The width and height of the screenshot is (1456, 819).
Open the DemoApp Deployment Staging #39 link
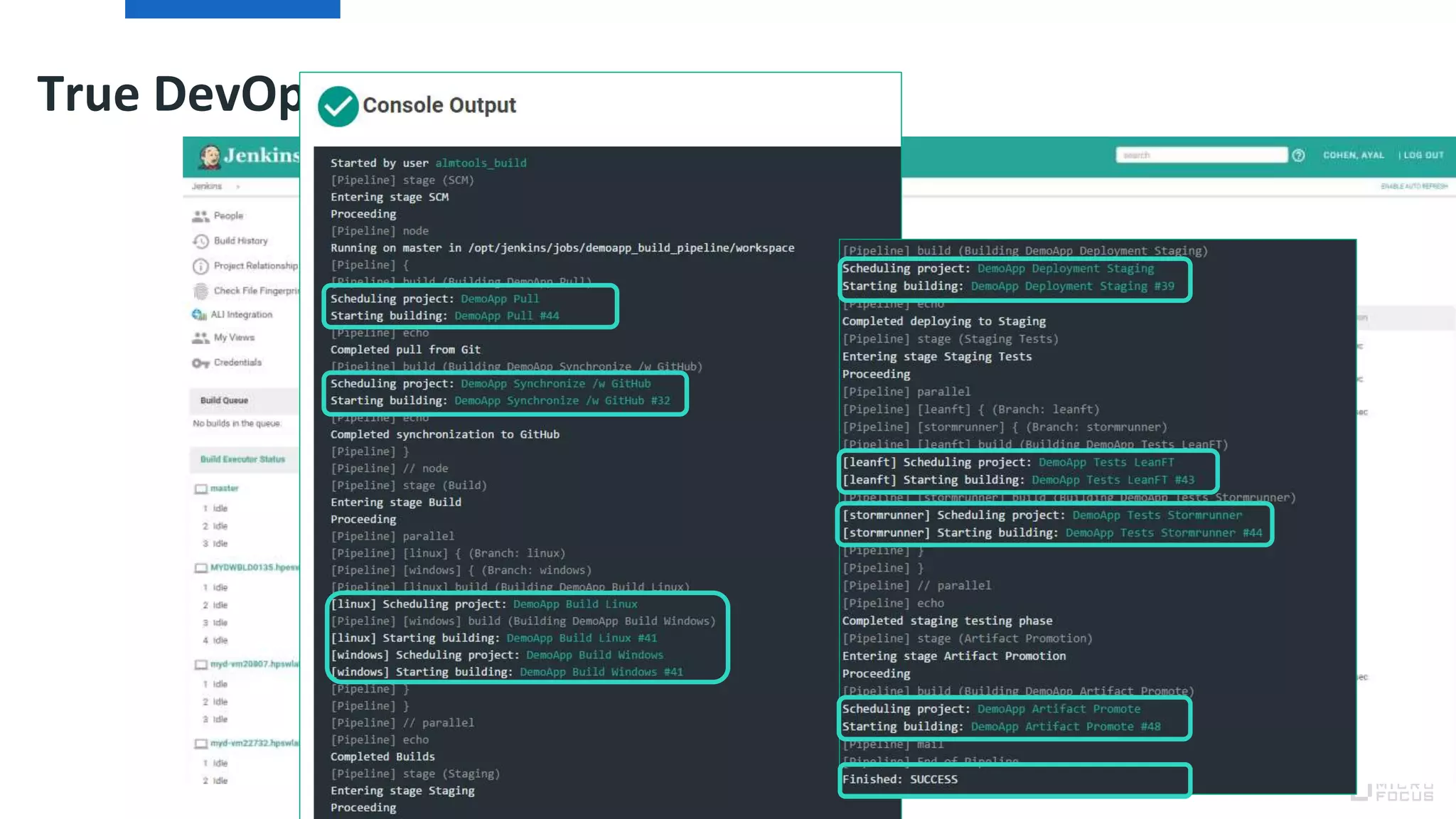[x=1073, y=286]
